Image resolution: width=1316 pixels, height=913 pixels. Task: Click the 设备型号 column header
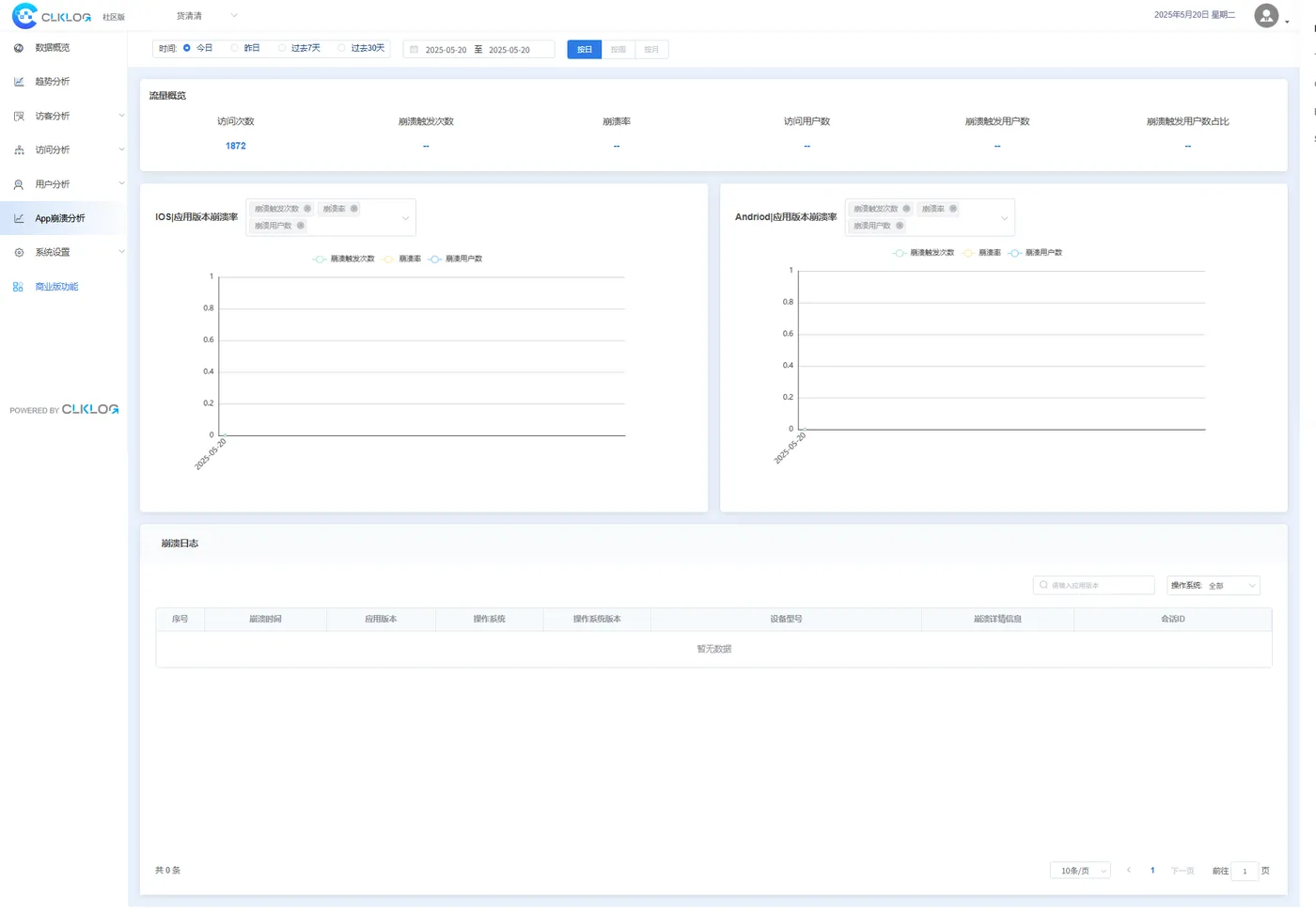[786, 619]
